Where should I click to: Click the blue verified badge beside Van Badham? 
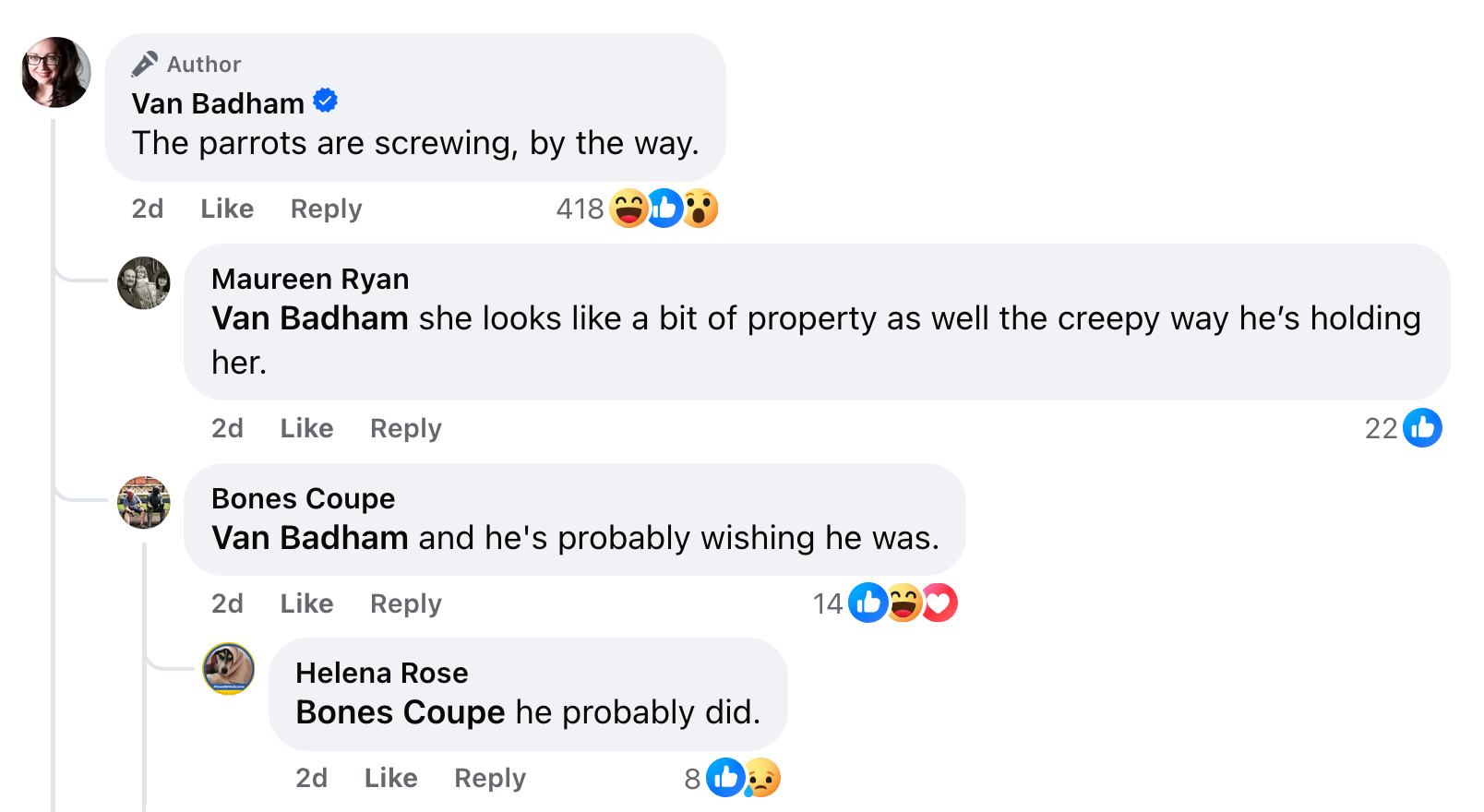326,101
